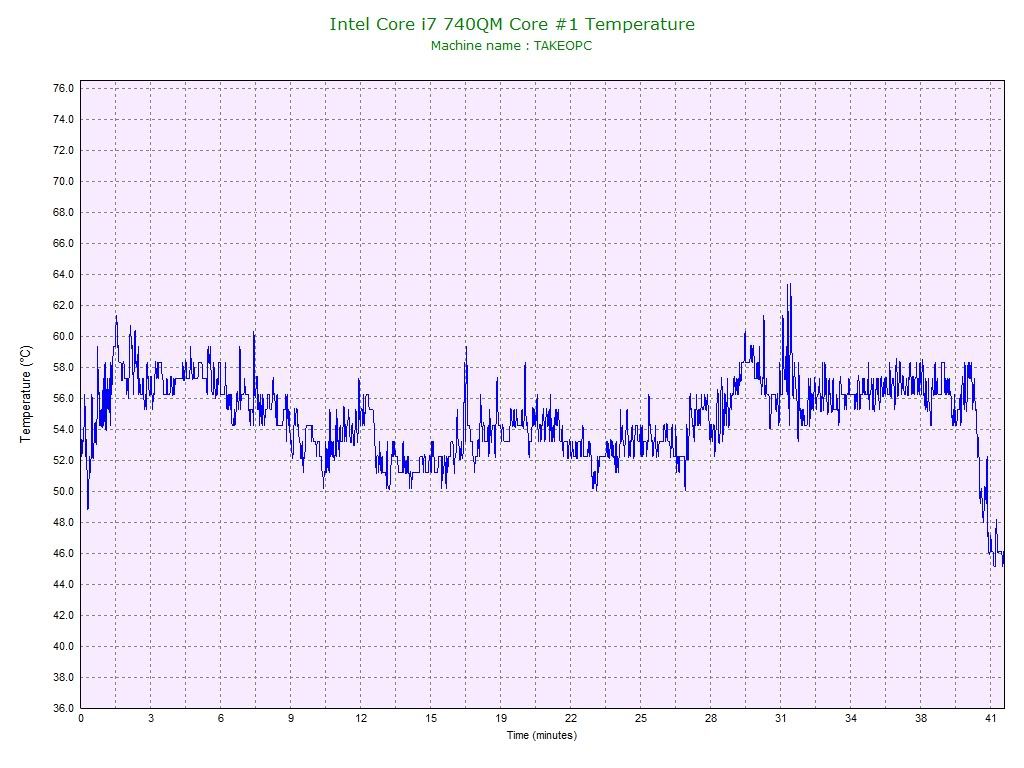Select the 46.0 temperature axis label
This screenshot has height=768, width=1024.
click(63, 554)
